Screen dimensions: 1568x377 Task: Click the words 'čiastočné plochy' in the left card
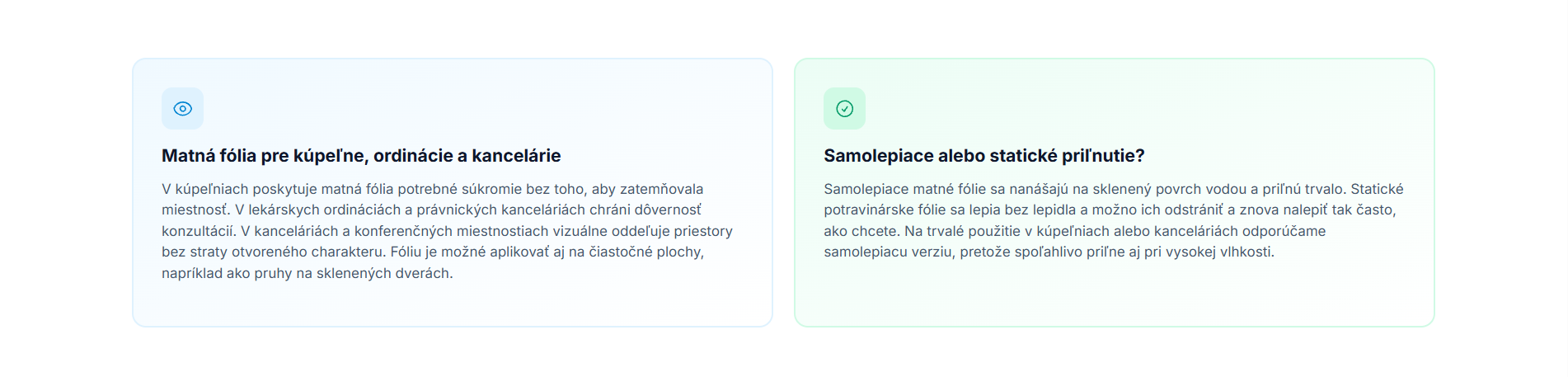click(x=645, y=252)
